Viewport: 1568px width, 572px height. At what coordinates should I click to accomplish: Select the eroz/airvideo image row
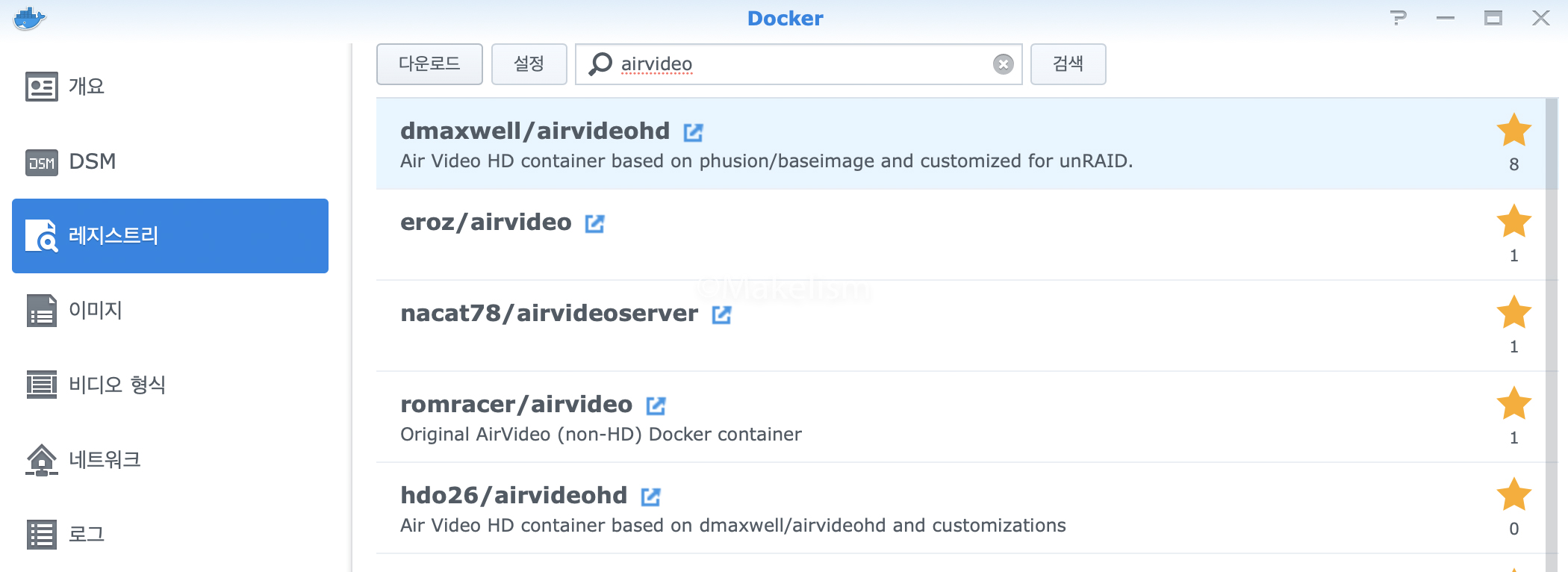[961, 235]
